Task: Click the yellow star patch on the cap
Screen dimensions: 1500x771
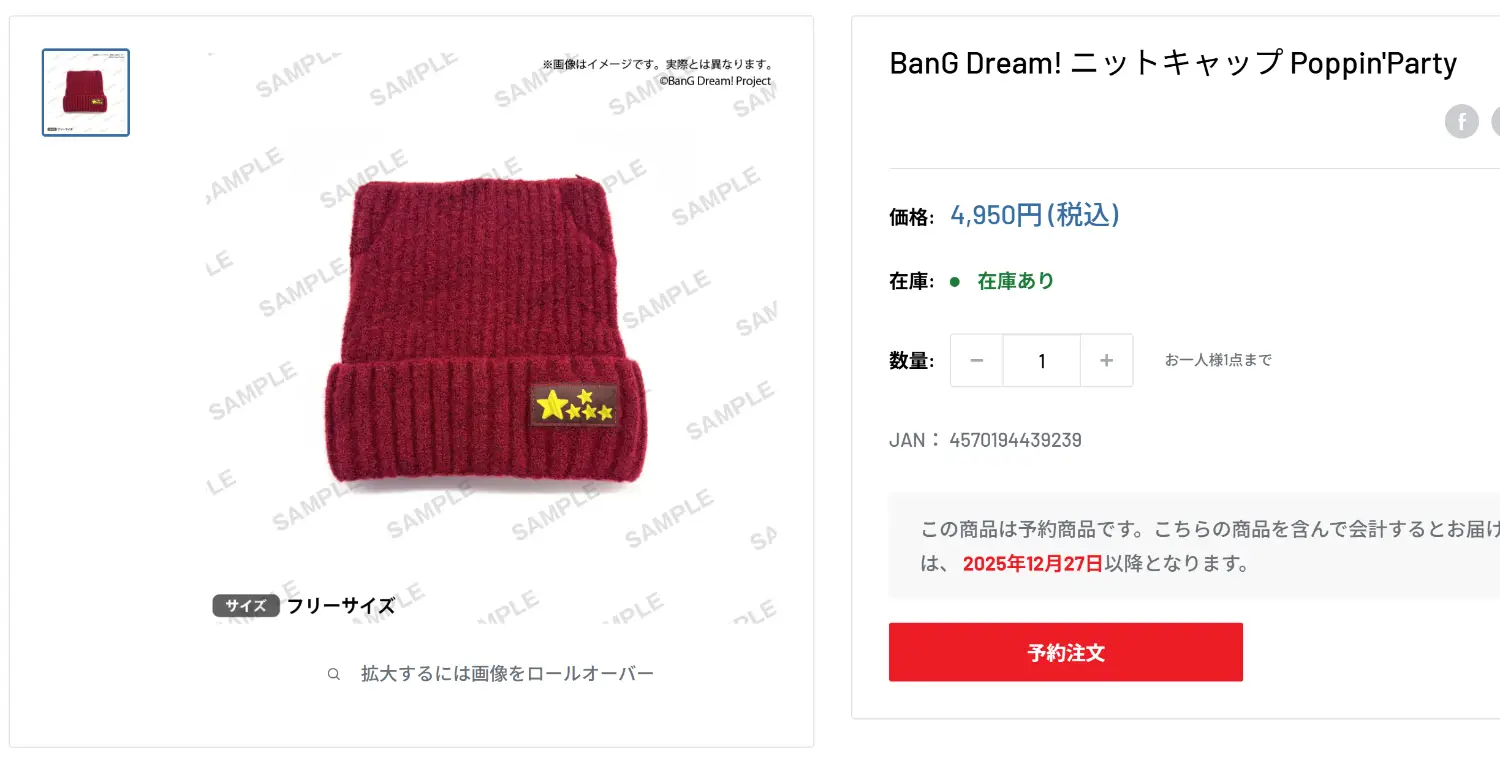Action: (574, 405)
